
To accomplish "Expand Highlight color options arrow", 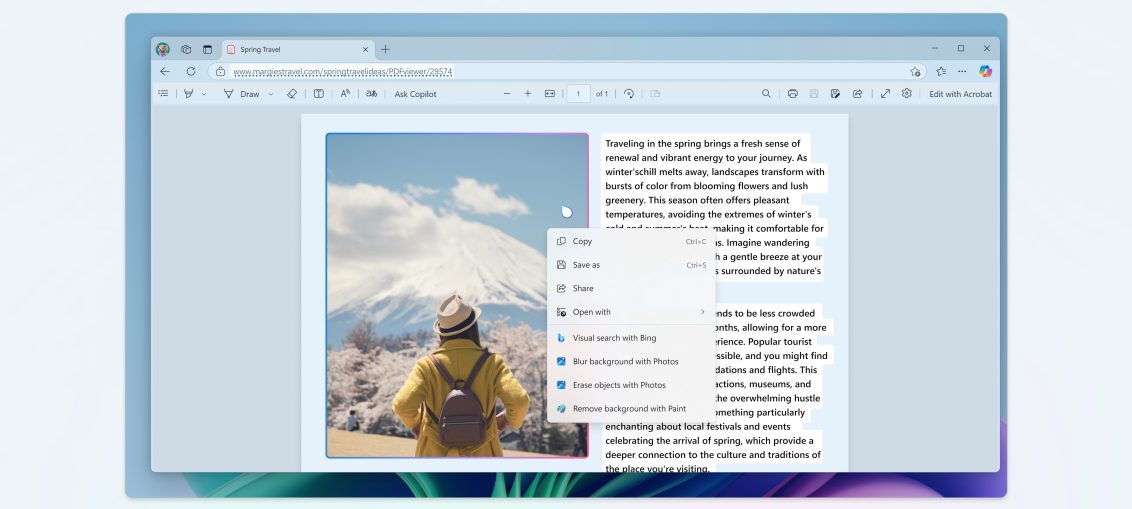I will 204,94.
